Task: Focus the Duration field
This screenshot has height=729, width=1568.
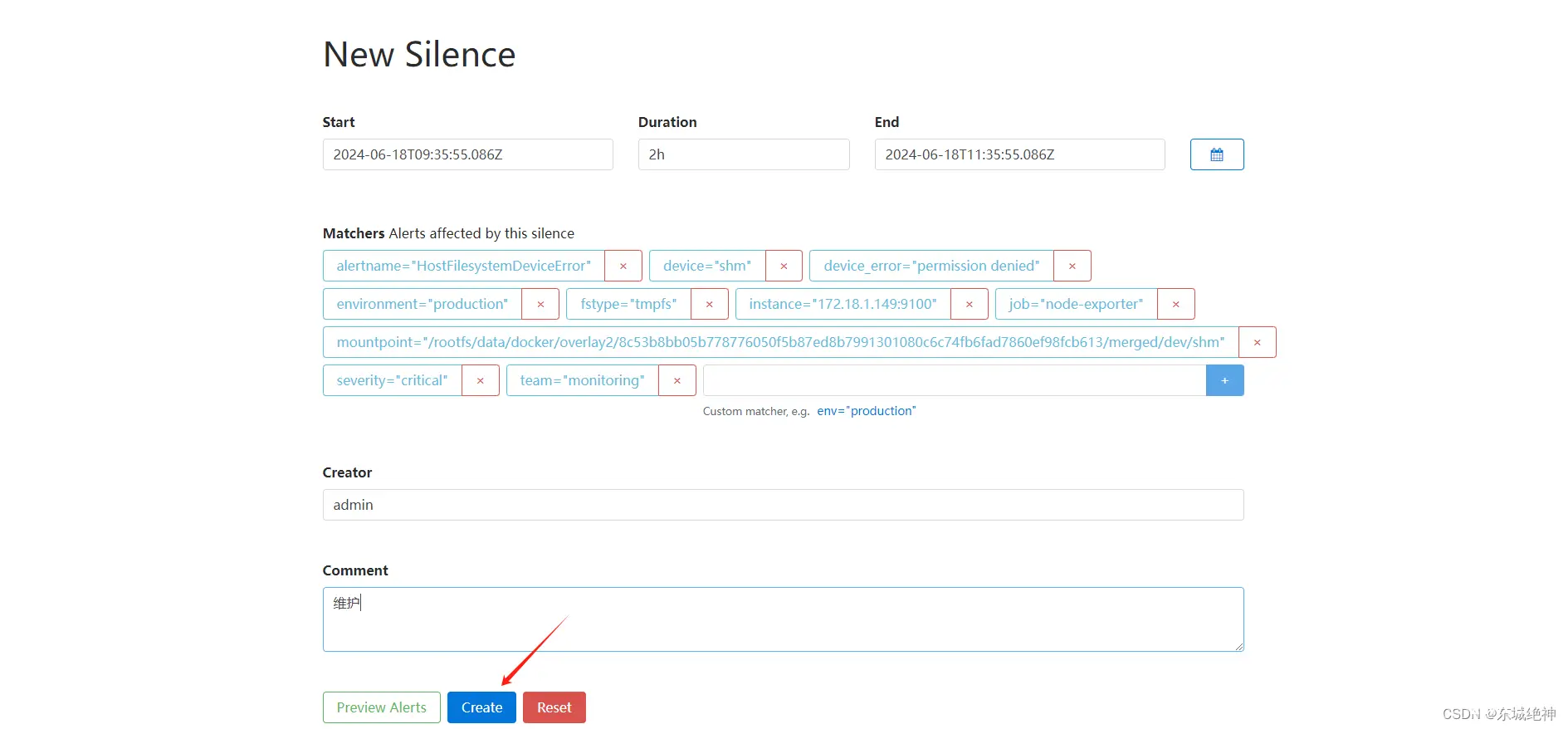Action: coord(744,154)
